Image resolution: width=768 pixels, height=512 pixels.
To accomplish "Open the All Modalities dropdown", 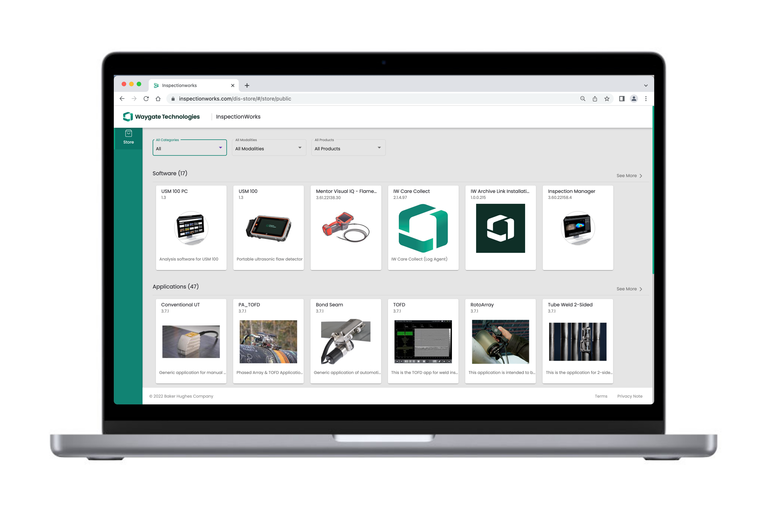I will pyautogui.click(x=268, y=147).
